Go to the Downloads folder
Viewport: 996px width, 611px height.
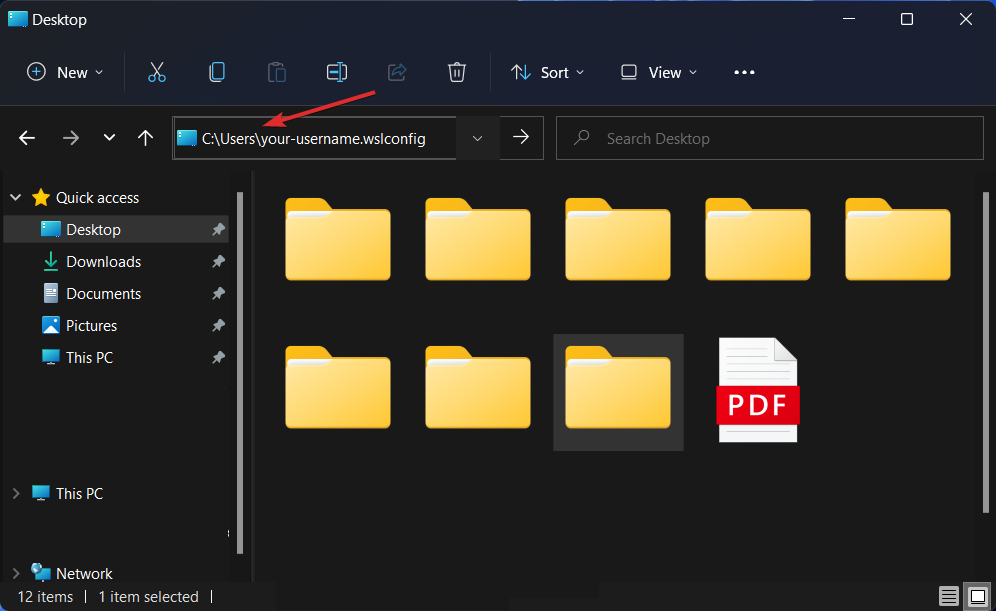[103, 261]
